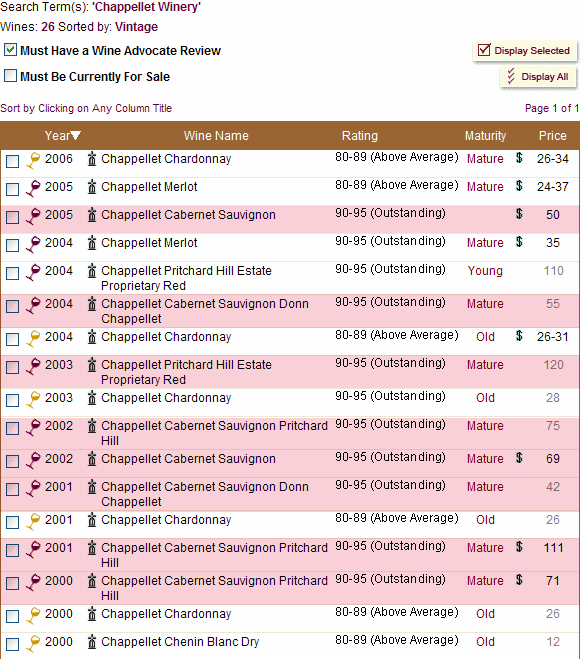The height and width of the screenshot is (659, 580).
Task: Click bottle icon beside 2002 Cabernet Sauvignon Pritchard Hill
Action: tap(92, 426)
